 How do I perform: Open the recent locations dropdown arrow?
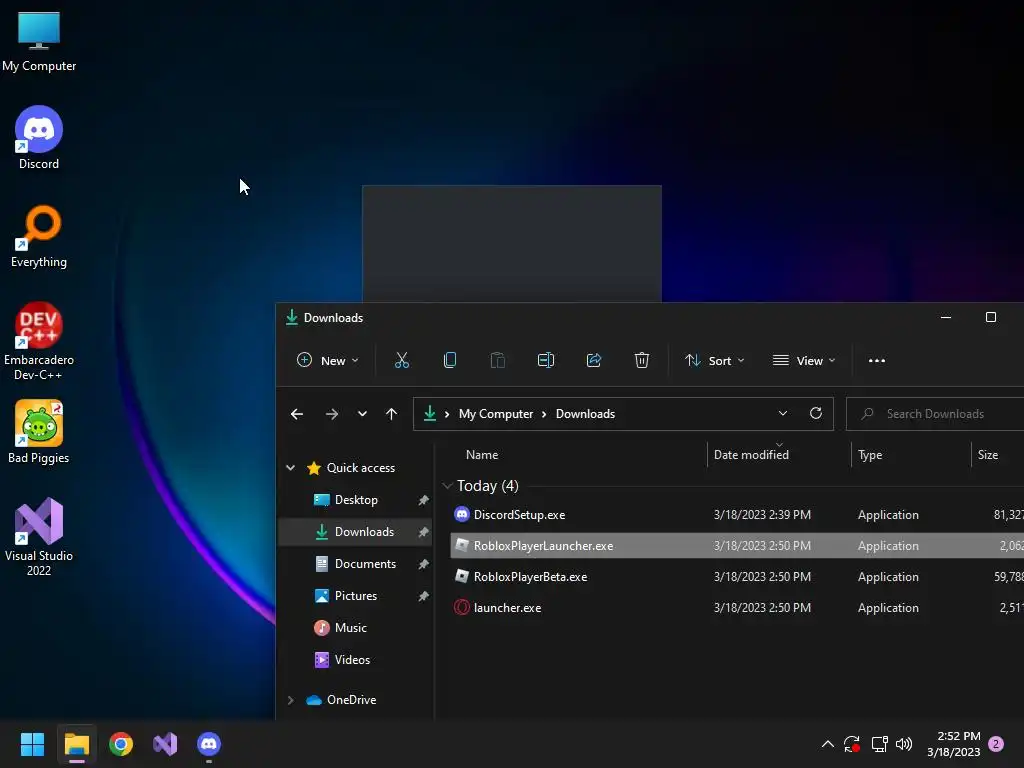click(x=362, y=414)
